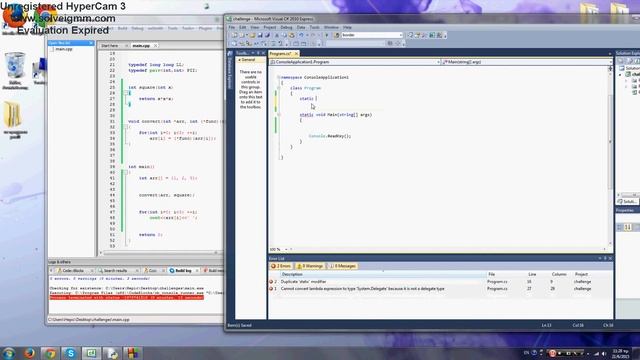The height and width of the screenshot is (360, 640).
Task: Click the Save All toolbar icon
Action: [x=267, y=36]
